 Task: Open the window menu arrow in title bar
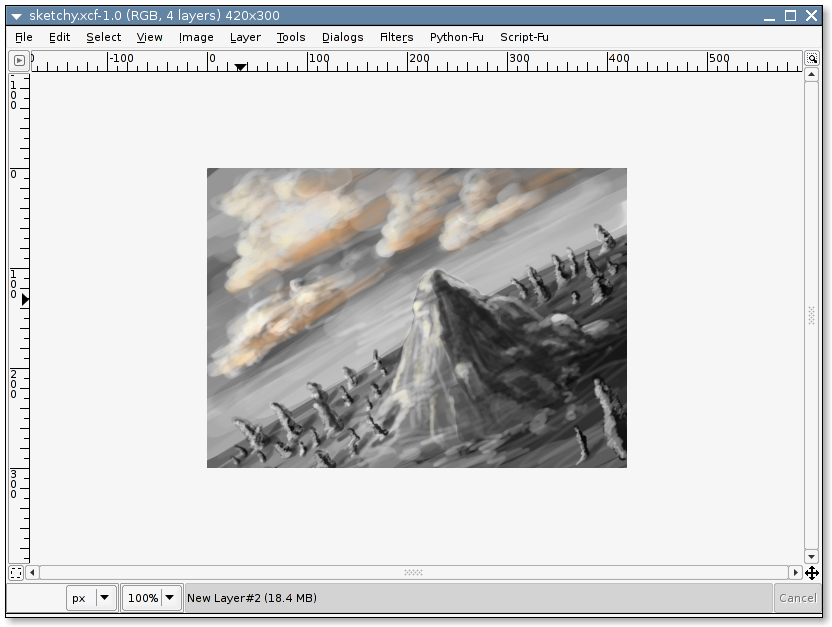pyautogui.click(x=16, y=16)
